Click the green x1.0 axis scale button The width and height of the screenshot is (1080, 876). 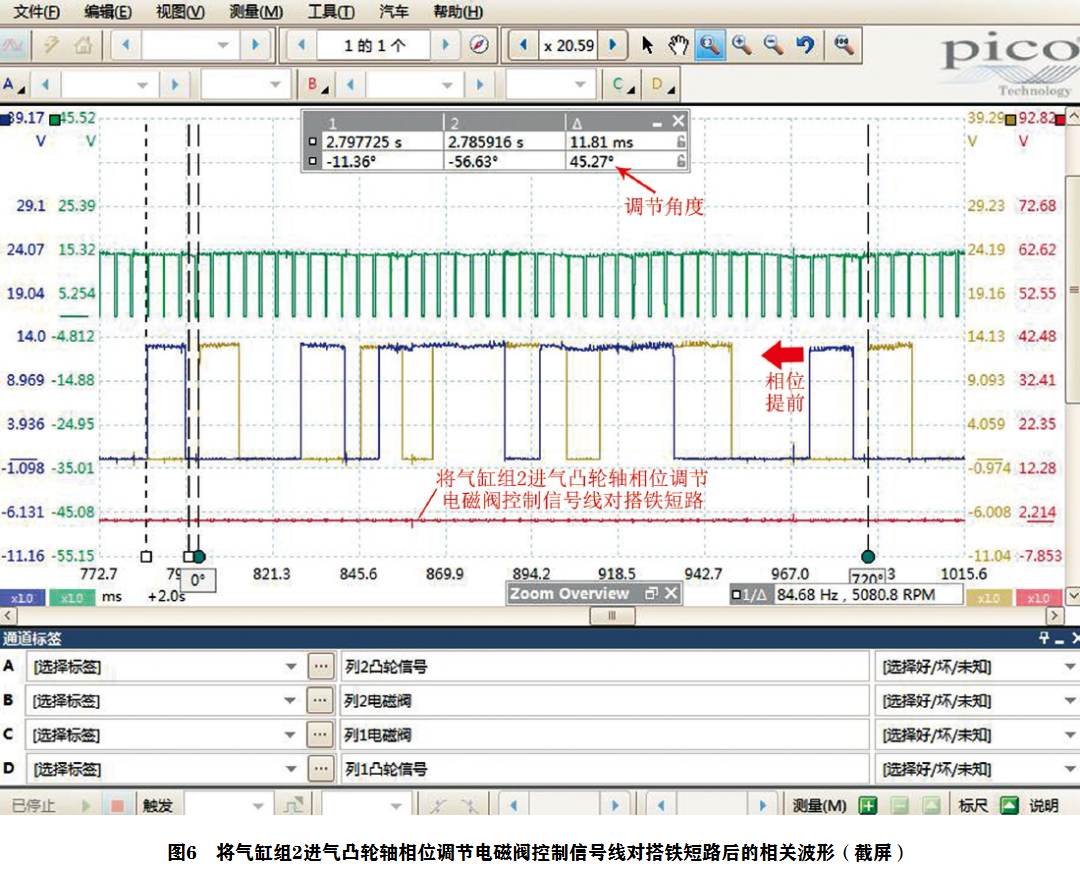coord(72,598)
